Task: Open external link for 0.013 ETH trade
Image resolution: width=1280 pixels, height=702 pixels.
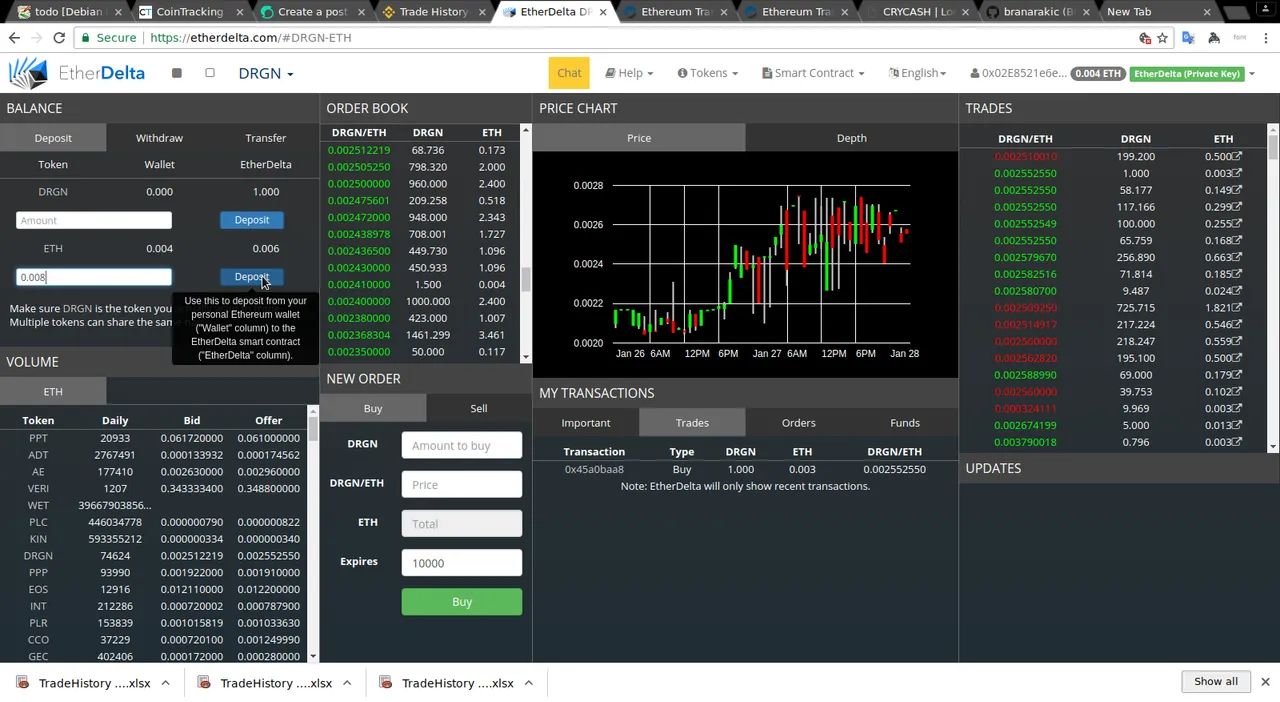Action: pyautogui.click(x=1237, y=425)
